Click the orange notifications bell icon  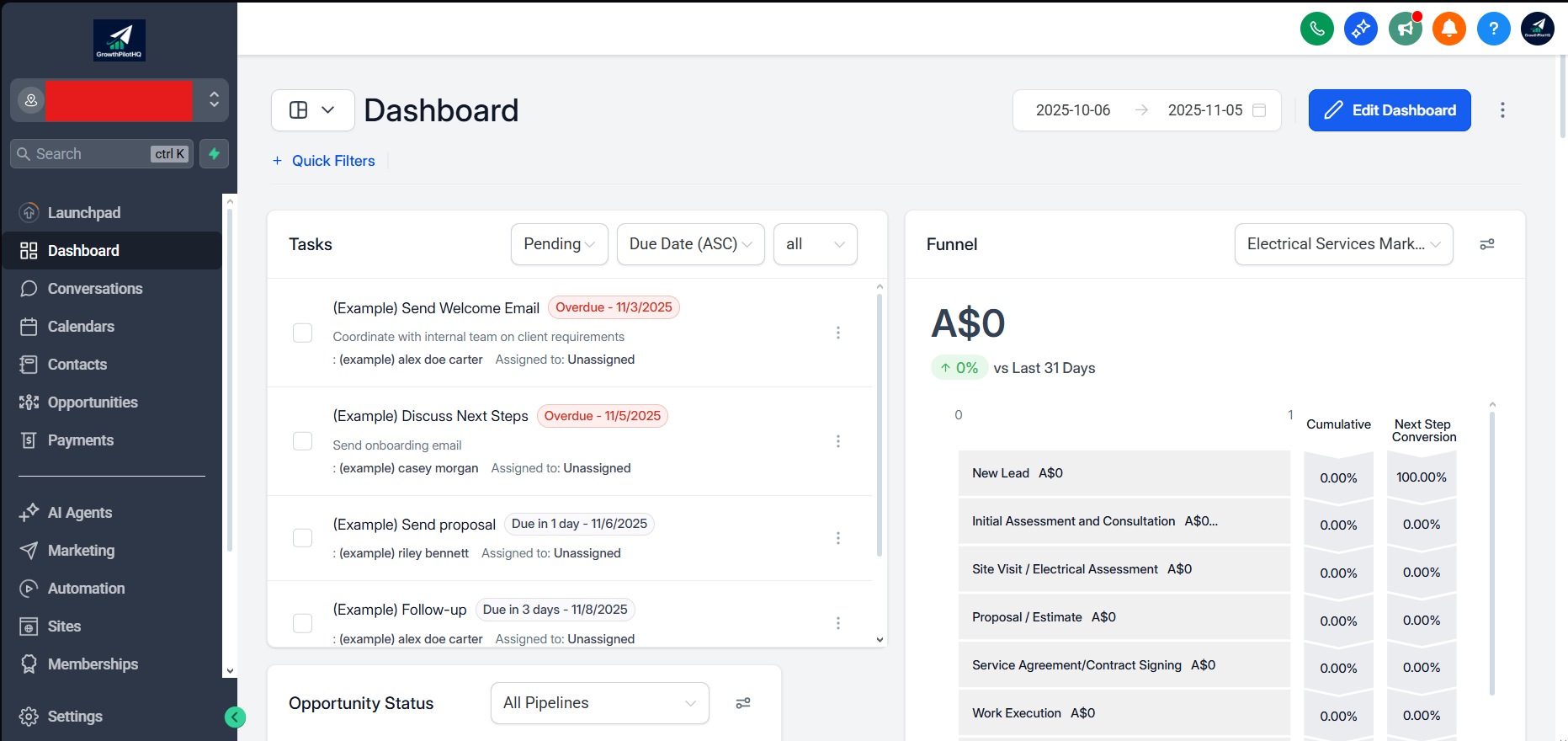click(1448, 29)
